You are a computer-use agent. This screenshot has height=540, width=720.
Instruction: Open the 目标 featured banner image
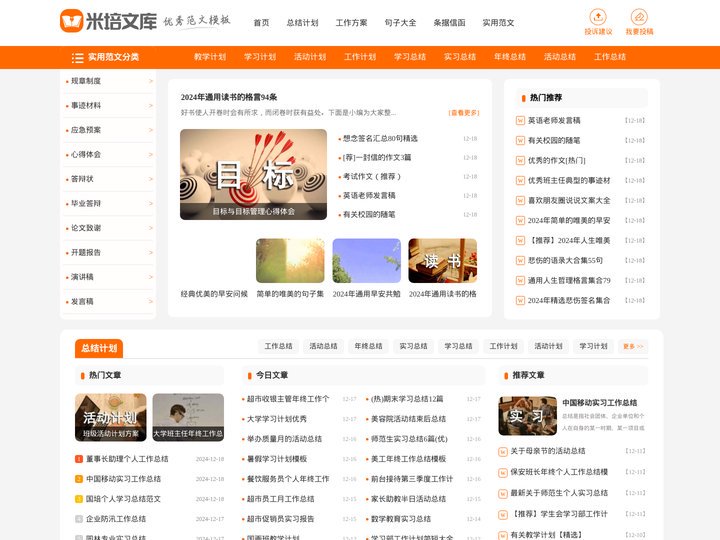(x=253, y=174)
